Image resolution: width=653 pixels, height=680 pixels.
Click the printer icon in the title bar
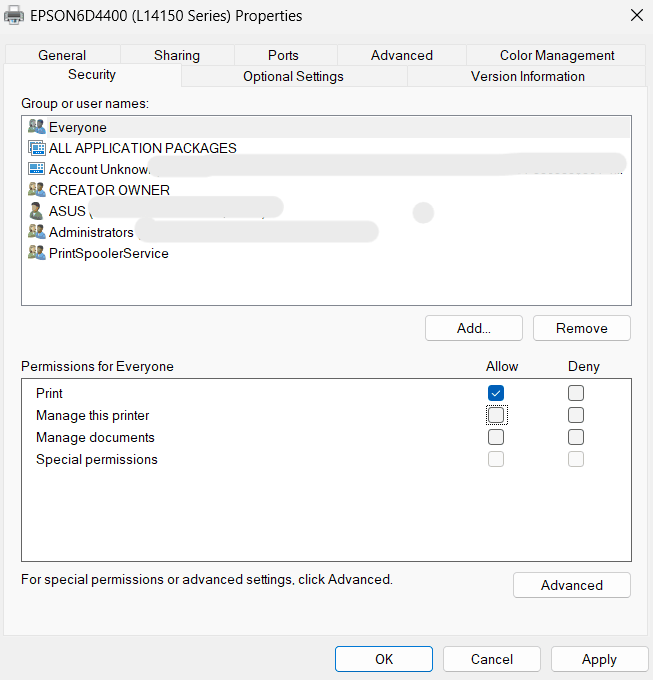tap(14, 16)
